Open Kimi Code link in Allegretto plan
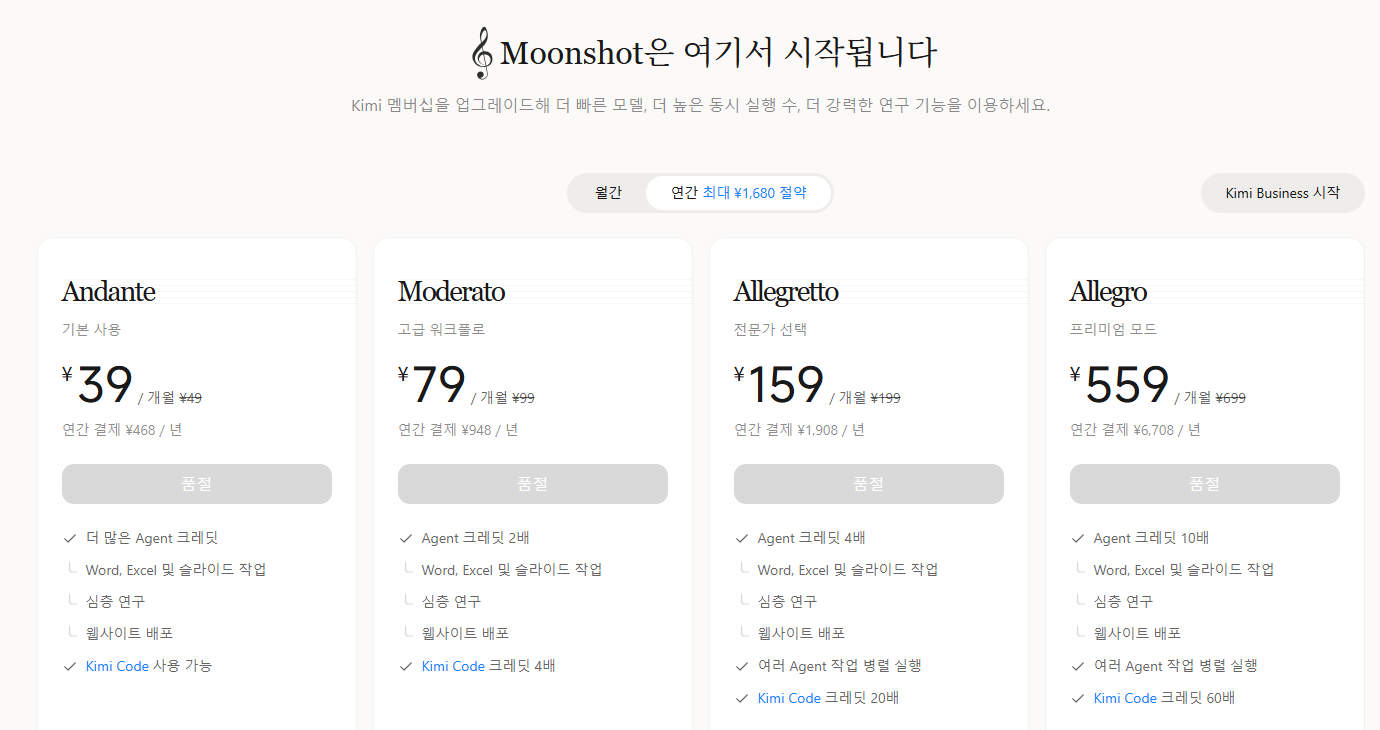 (x=789, y=698)
